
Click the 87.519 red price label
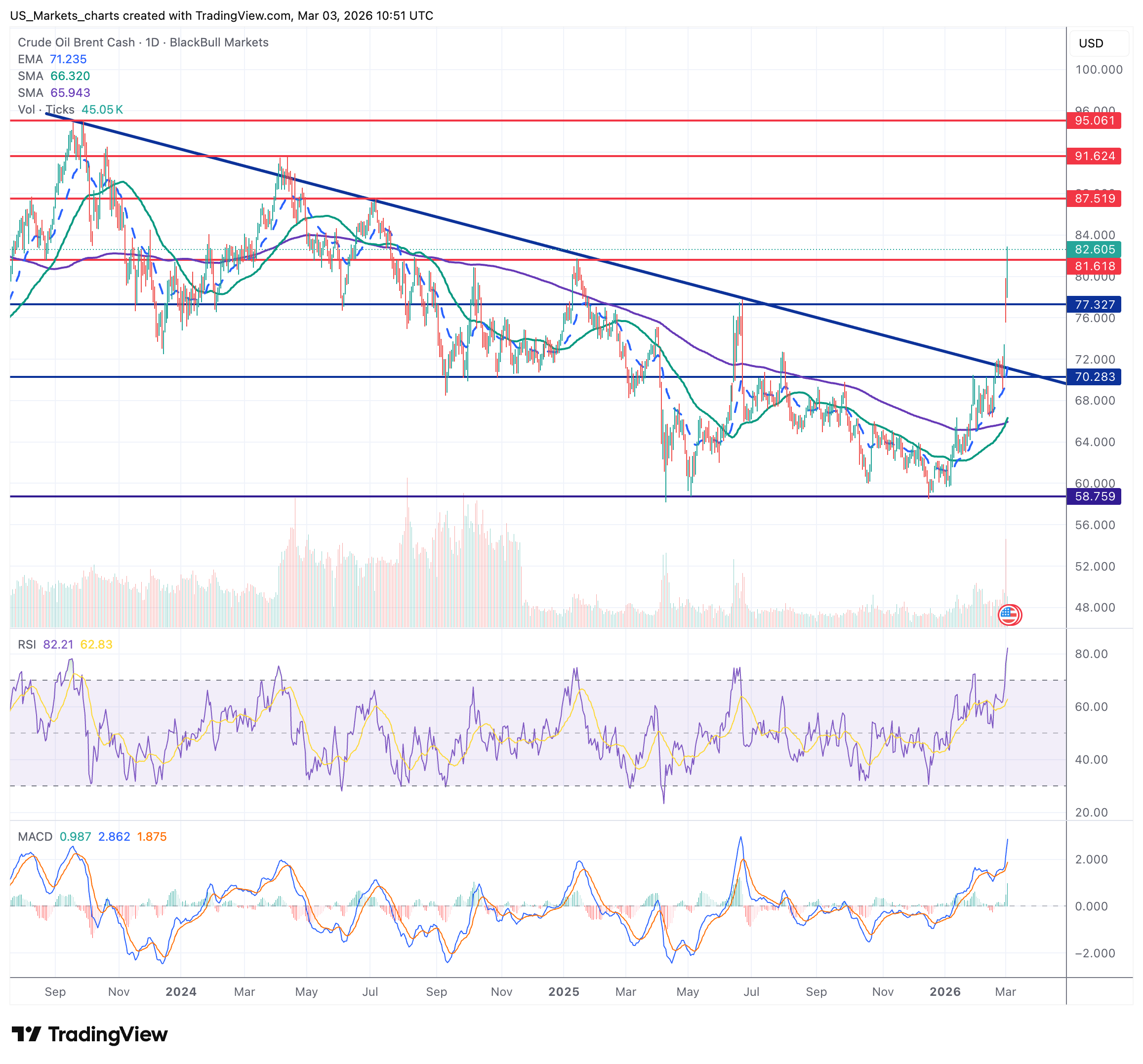point(1094,199)
